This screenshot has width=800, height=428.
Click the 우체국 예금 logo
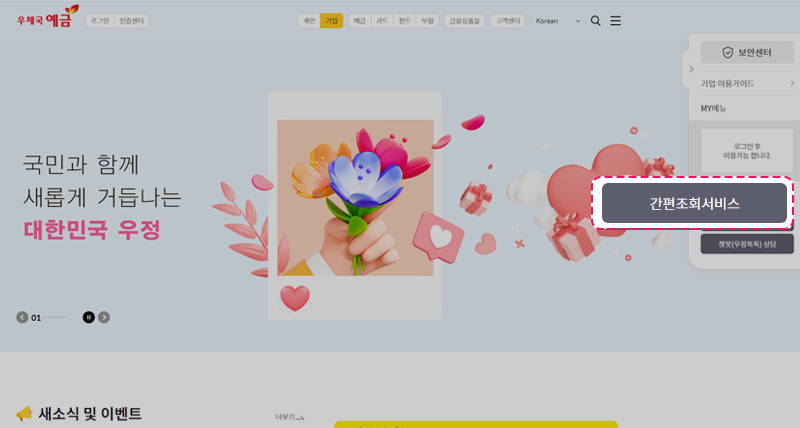(48, 17)
